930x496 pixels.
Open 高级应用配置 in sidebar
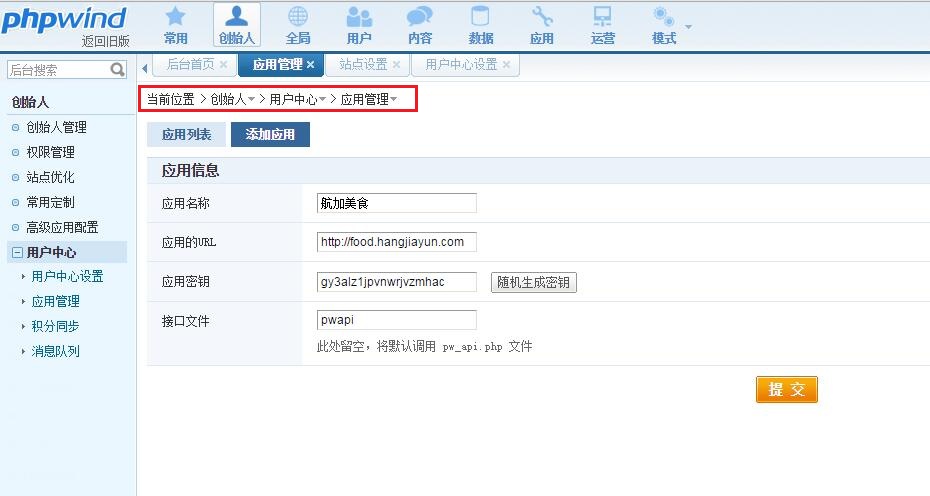(62, 227)
